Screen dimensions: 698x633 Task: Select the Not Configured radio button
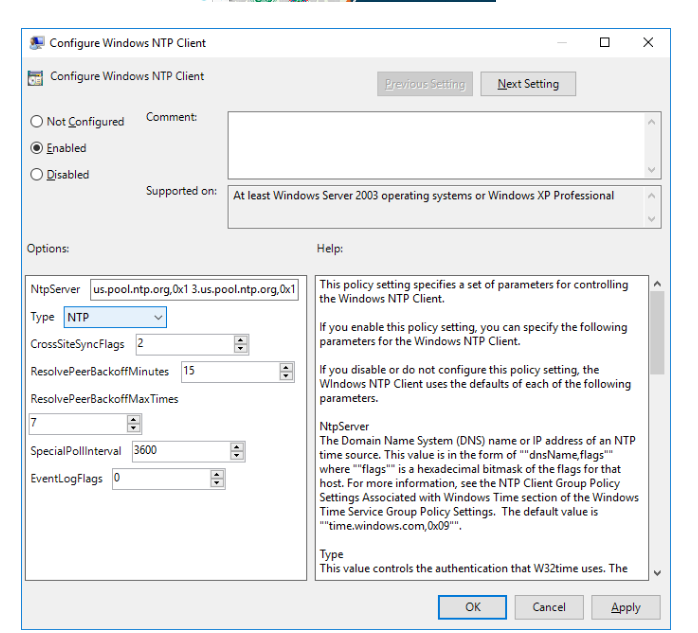[x=37, y=122]
